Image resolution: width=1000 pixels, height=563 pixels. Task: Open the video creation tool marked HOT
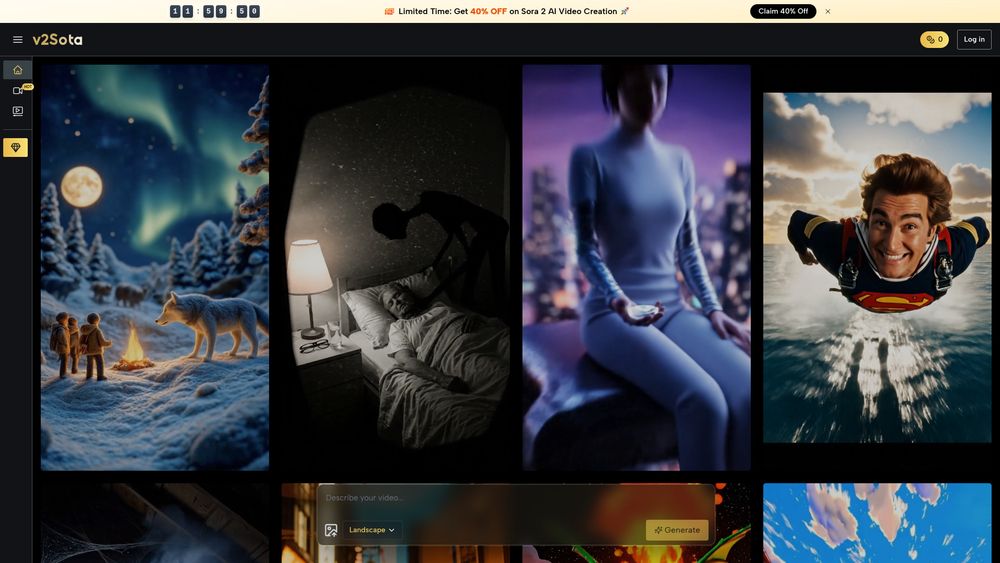17,91
